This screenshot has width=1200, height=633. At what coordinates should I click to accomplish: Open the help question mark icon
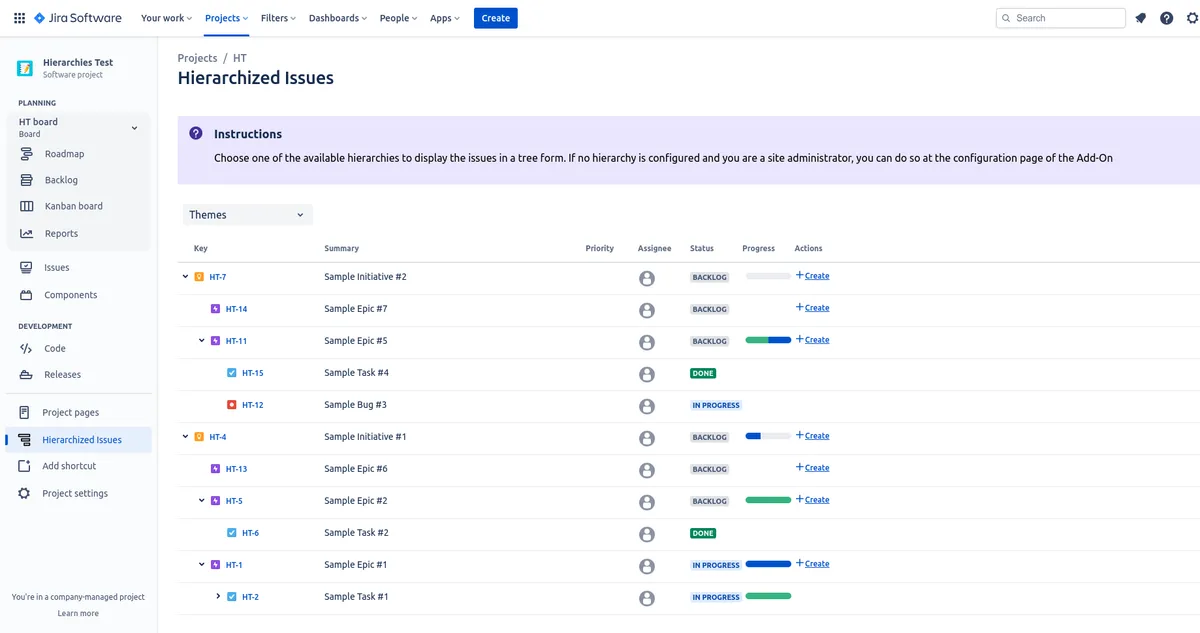(x=1167, y=18)
